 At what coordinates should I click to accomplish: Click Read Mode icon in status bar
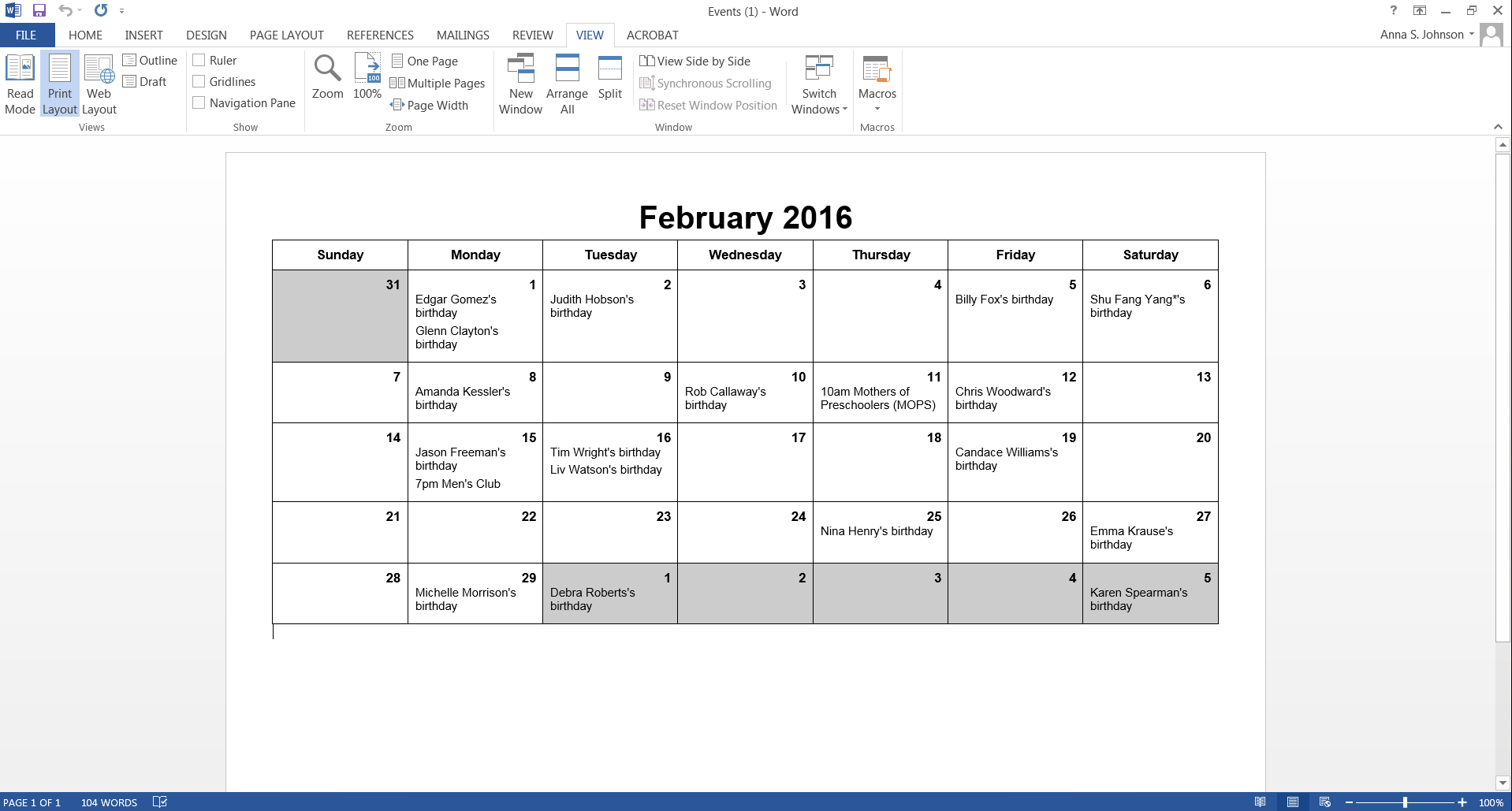coord(1261,802)
